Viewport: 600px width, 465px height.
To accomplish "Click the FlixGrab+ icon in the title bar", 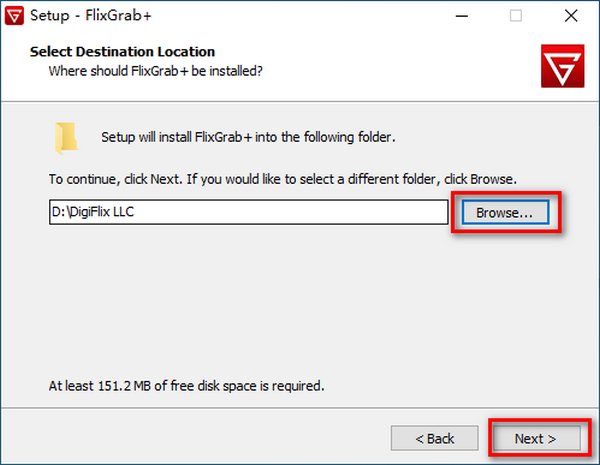I will coord(13,15).
